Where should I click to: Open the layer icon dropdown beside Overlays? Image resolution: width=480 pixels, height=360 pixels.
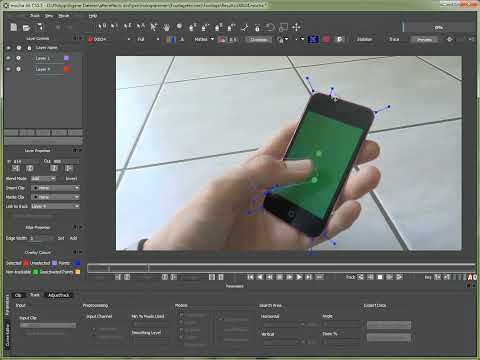283,40
